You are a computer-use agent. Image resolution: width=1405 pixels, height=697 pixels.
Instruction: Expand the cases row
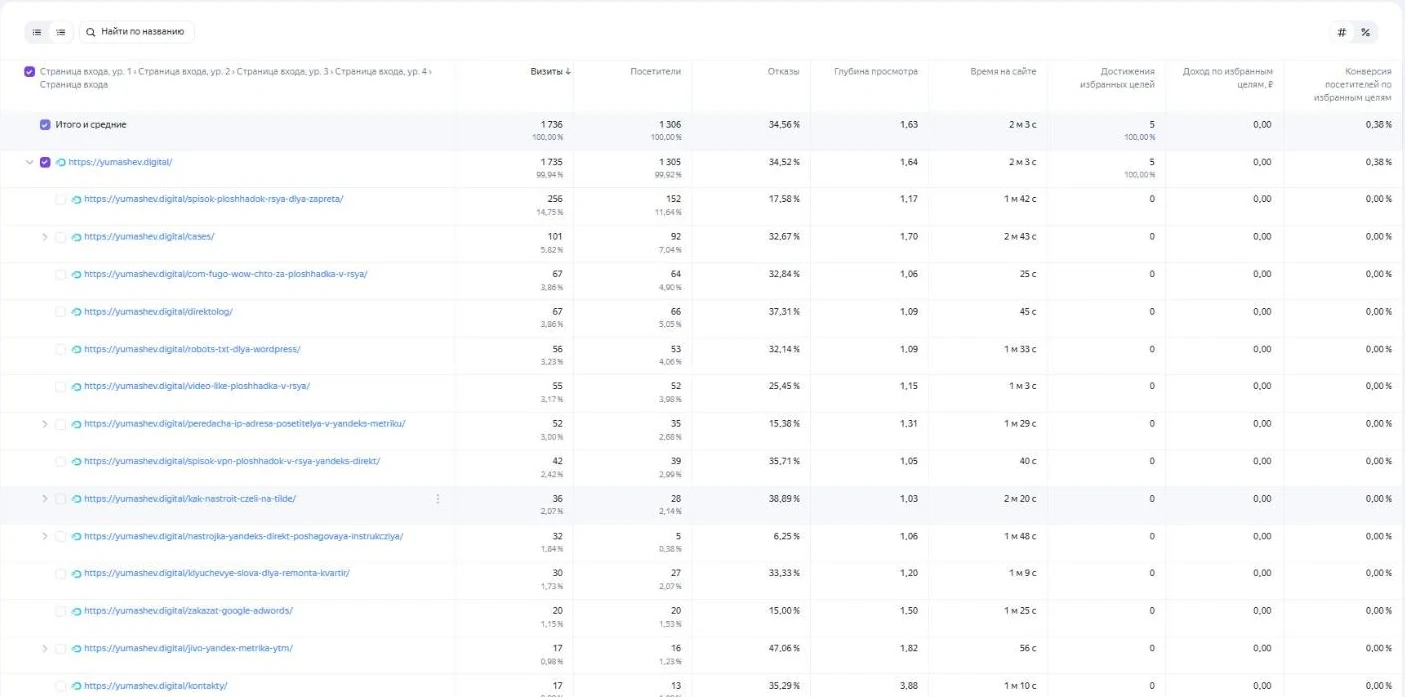45,237
